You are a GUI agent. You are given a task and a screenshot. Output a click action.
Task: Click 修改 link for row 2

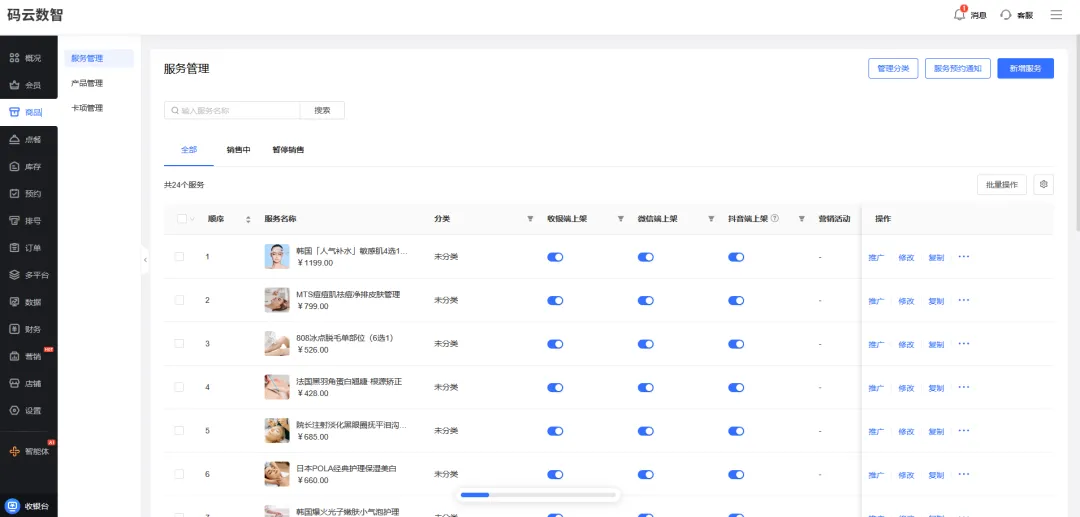point(906,301)
